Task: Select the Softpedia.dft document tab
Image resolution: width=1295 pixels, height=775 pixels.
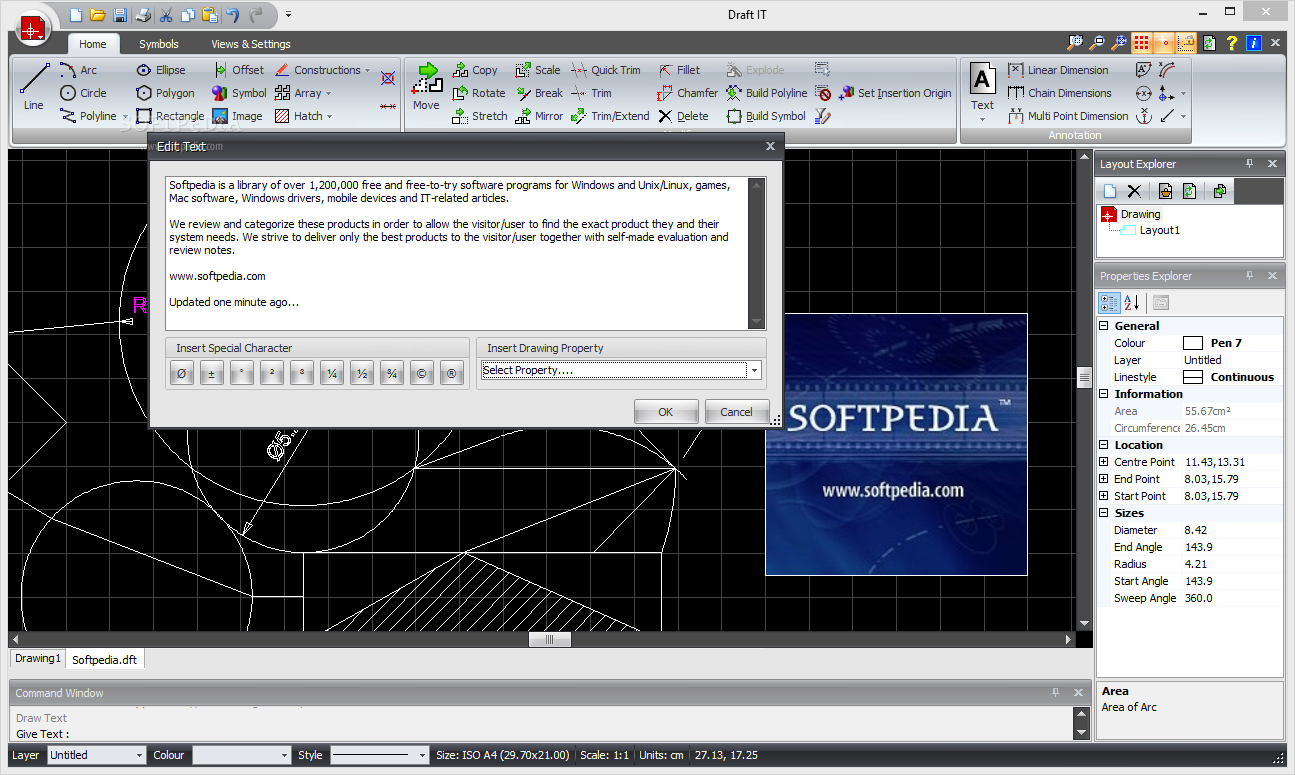Action: [105, 660]
